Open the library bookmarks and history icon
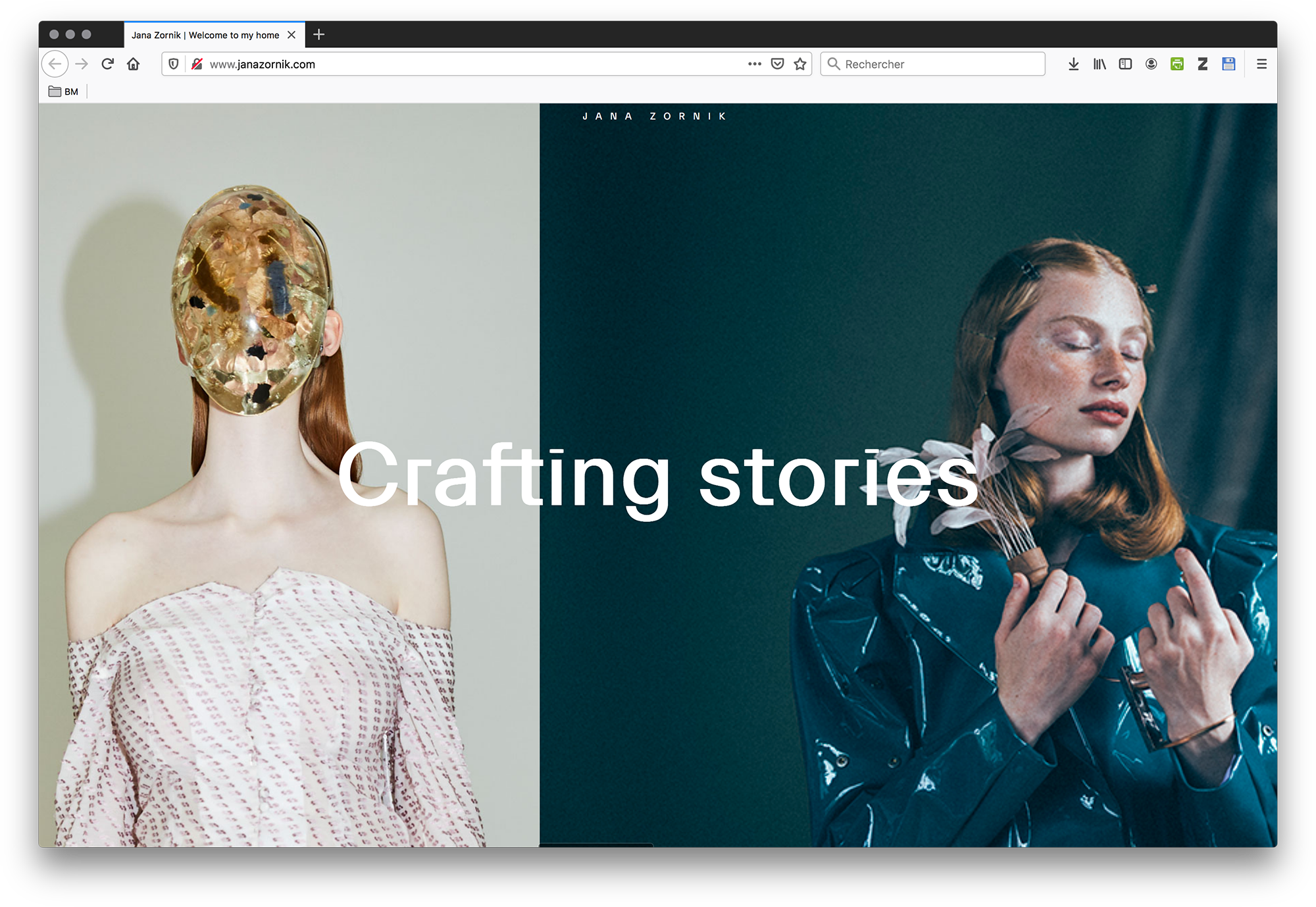 pos(1100,64)
